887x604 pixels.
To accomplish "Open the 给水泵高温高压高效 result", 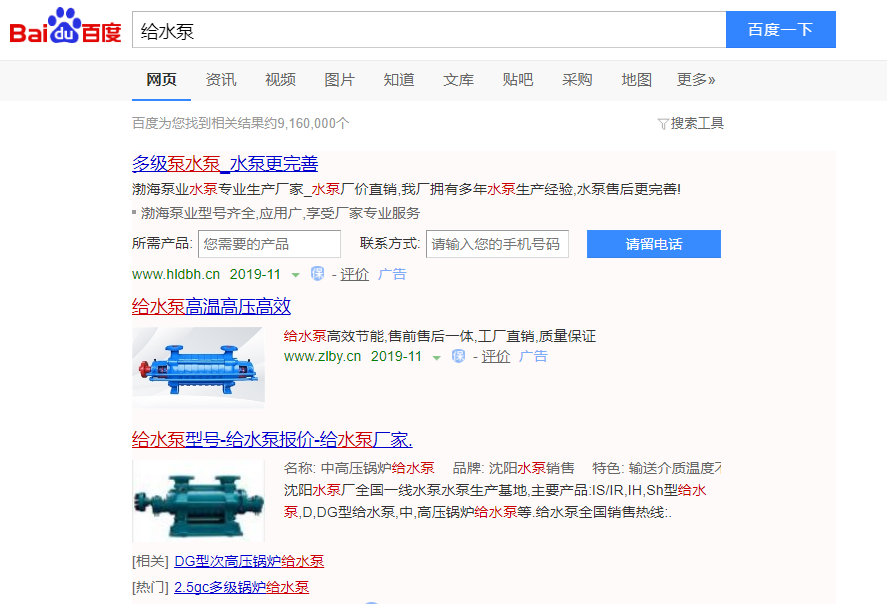I will point(212,306).
